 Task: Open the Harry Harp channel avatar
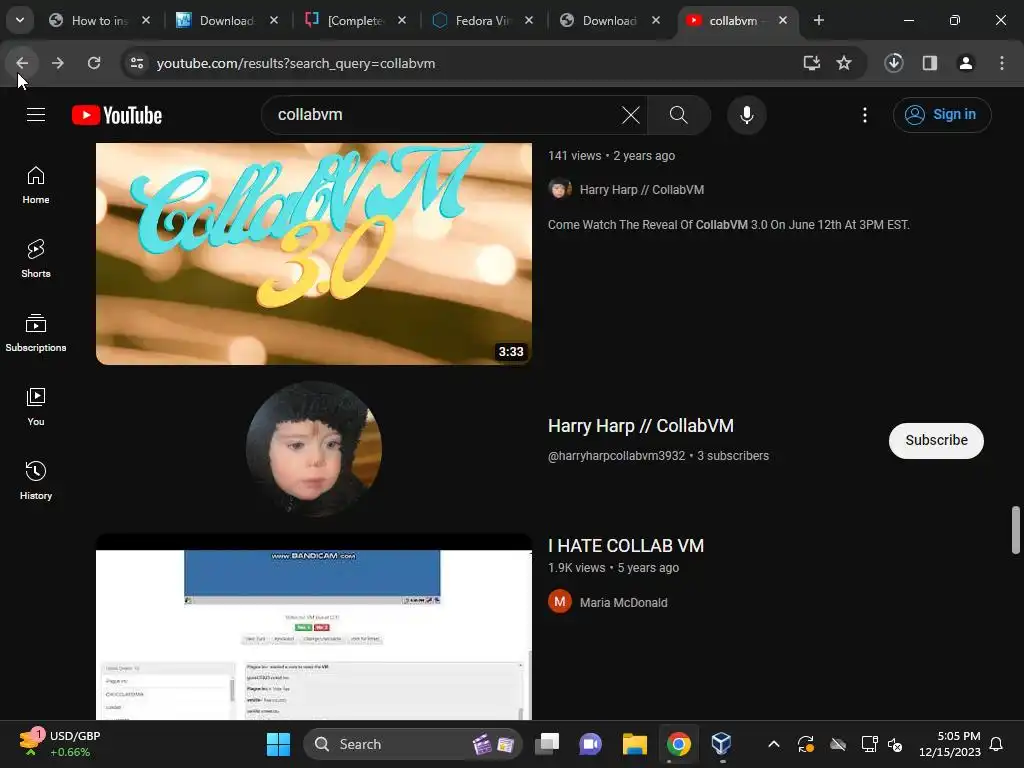point(313,449)
